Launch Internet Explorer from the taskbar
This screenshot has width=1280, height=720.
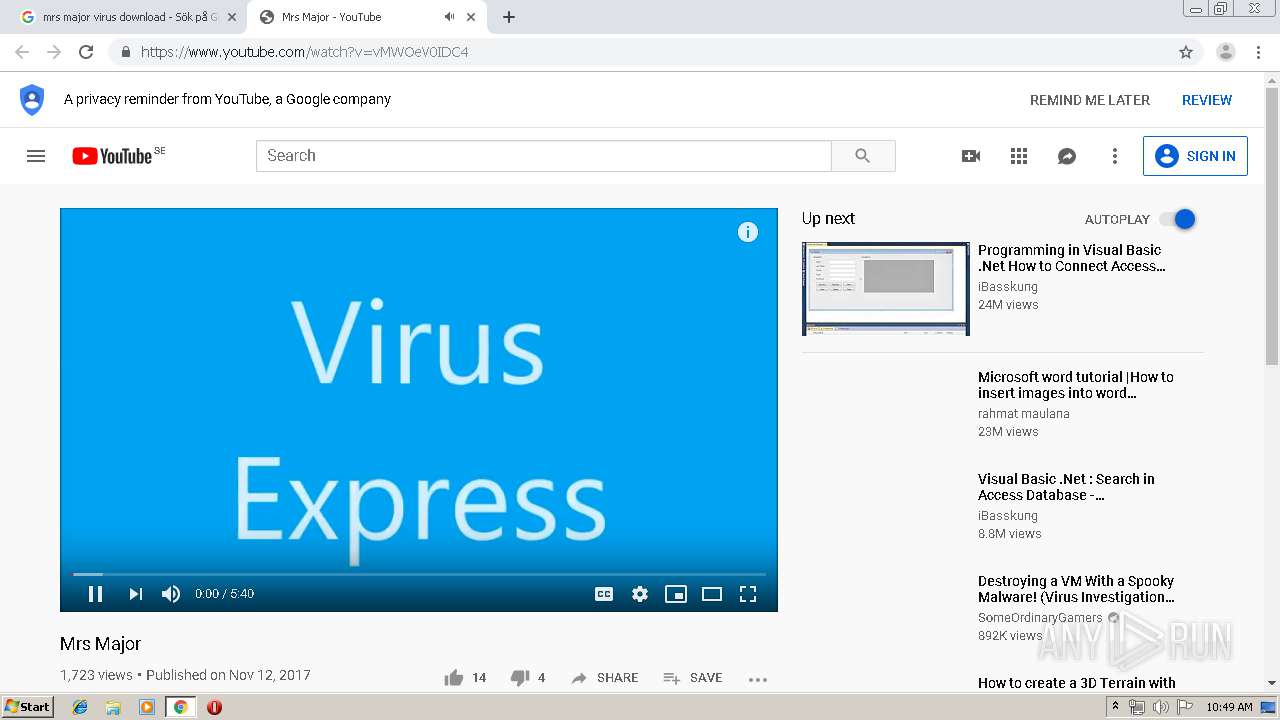[x=80, y=707]
